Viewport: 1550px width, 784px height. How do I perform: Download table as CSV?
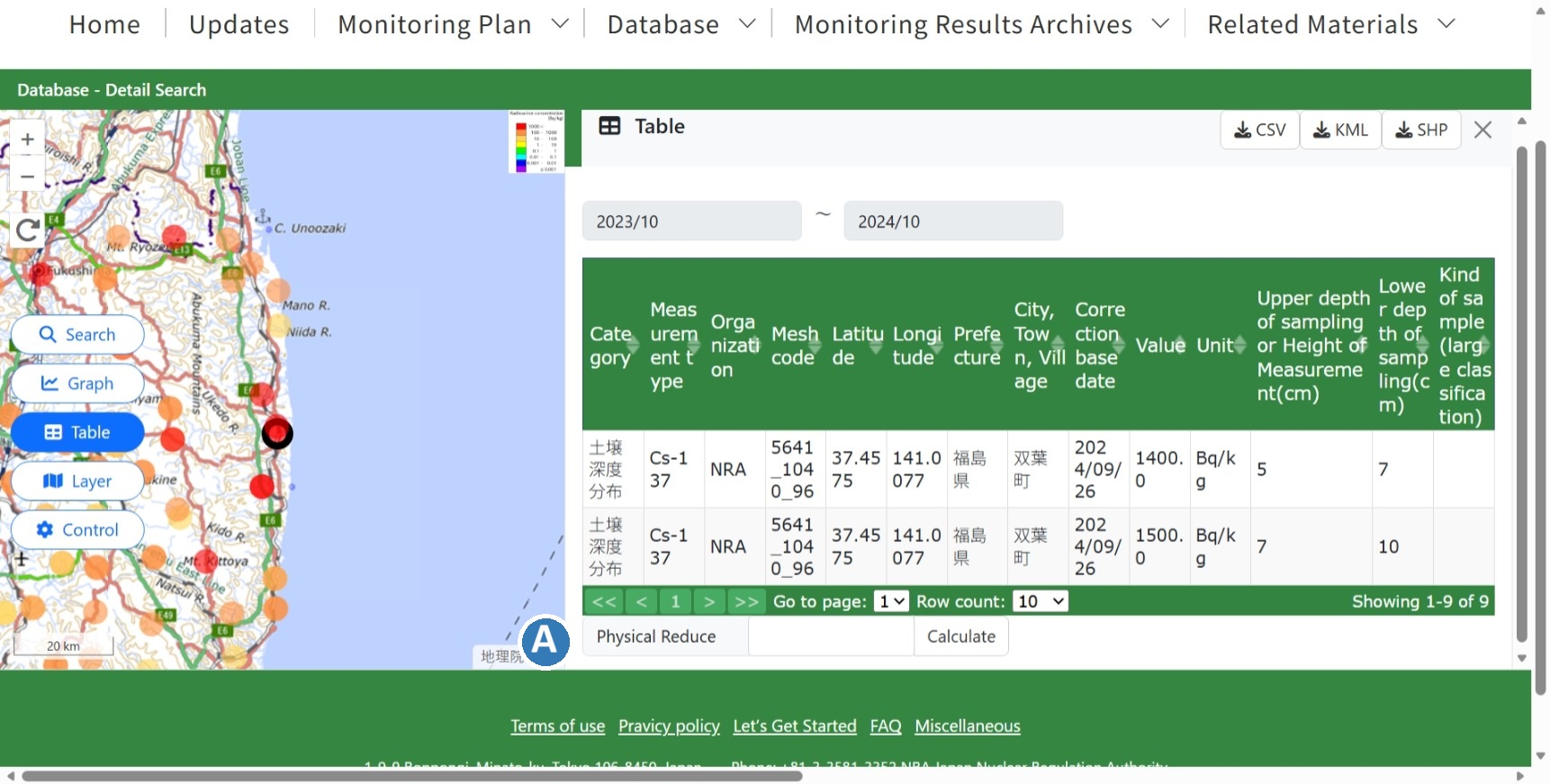coord(1259,130)
